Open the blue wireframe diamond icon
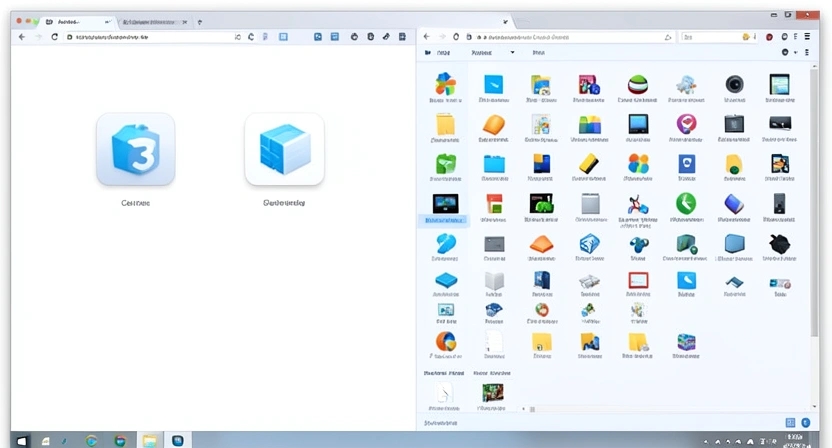 coord(589,244)
